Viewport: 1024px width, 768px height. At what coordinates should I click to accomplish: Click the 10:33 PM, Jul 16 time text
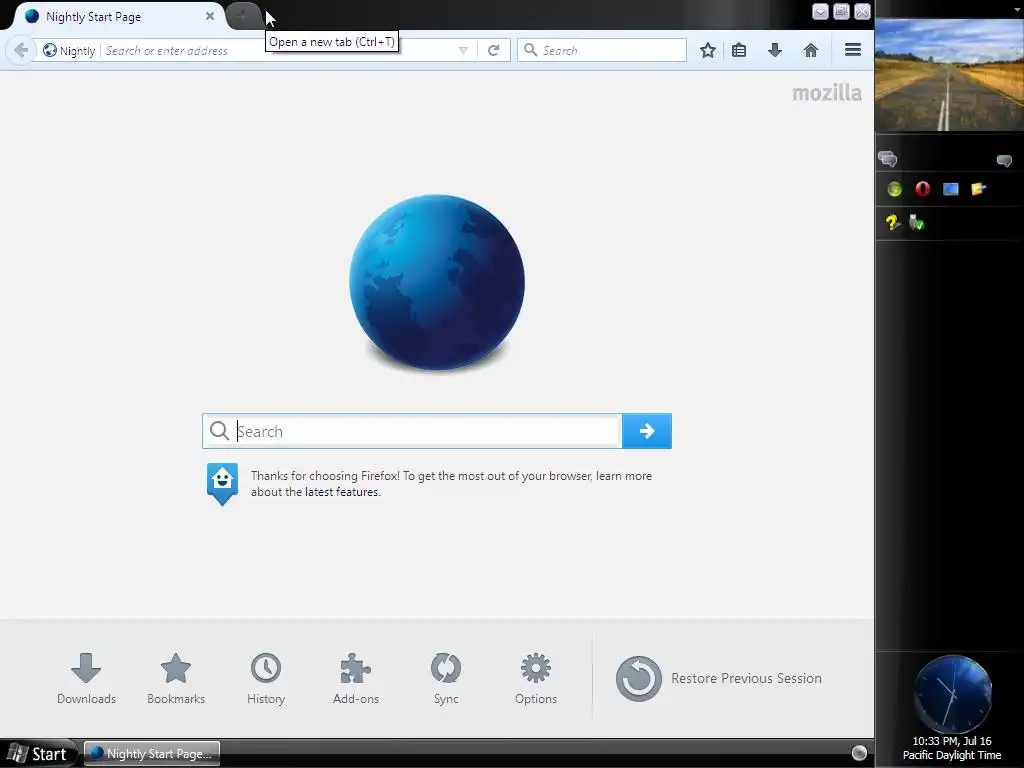(x=952, y=741)
